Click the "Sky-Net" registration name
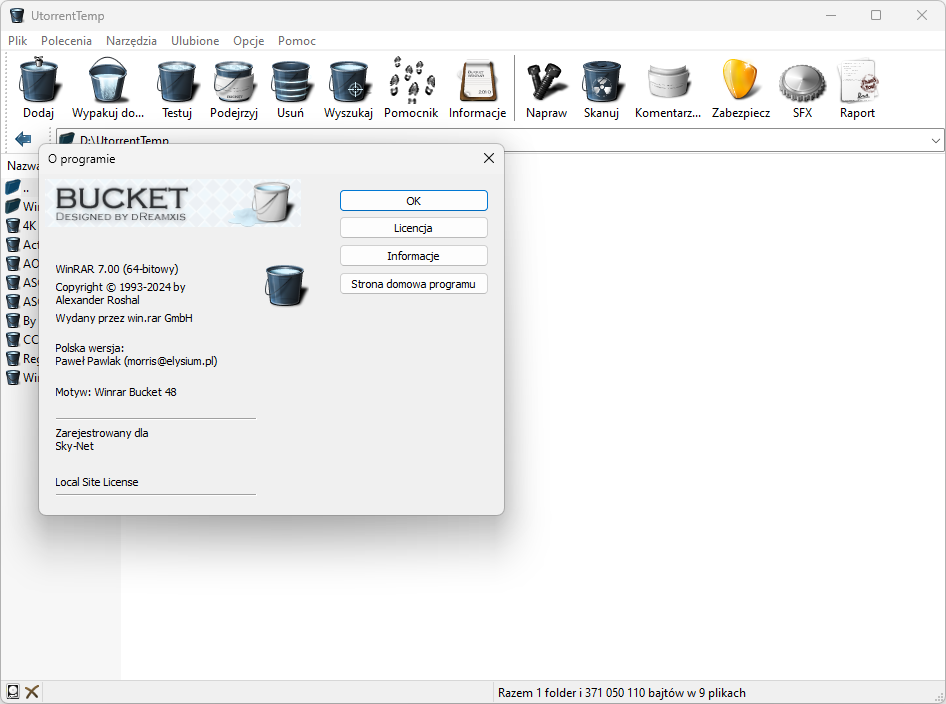The width and height of the screenshot is (946, 704). pos(74,446)
